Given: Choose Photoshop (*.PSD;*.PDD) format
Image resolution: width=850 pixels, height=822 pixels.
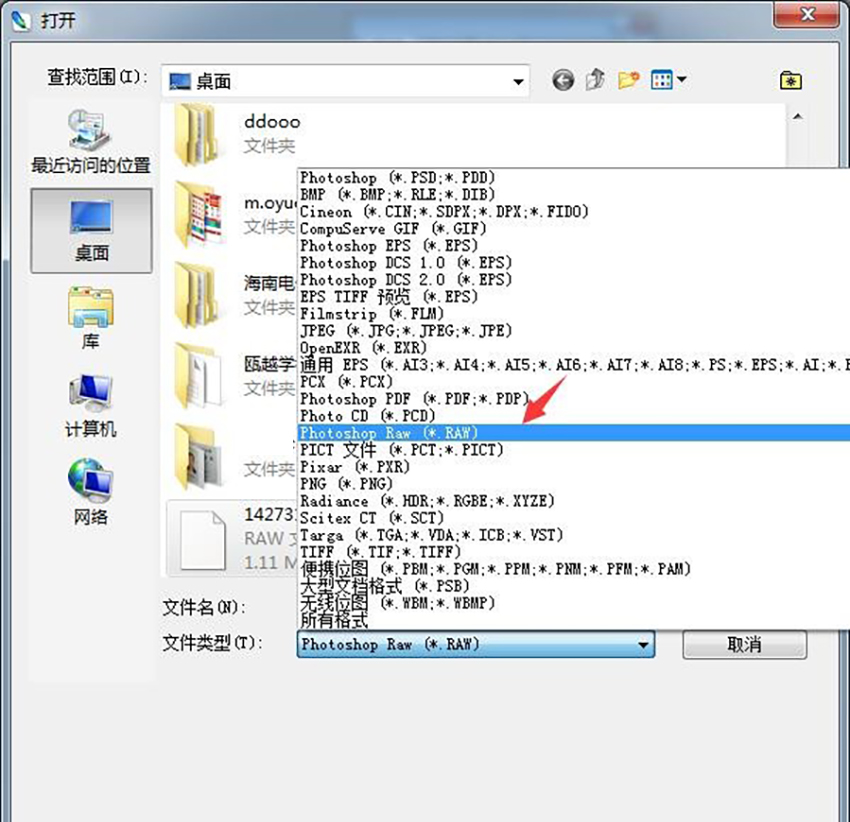Looking at the screenshot, I should (x=574, y=177).
